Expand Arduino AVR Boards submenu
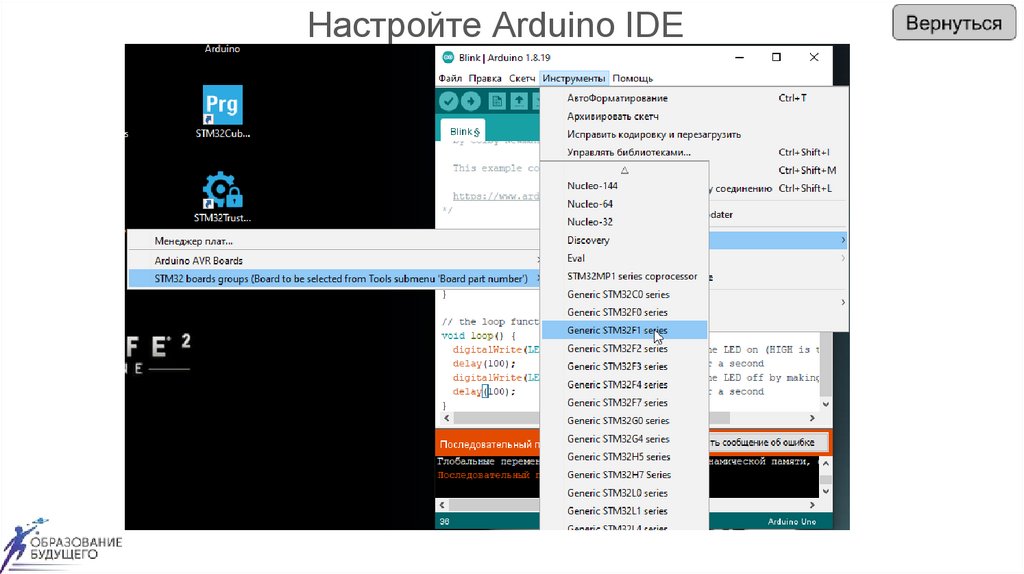Viewport: 1024px width, 574px height. click(x=334, y=261)
